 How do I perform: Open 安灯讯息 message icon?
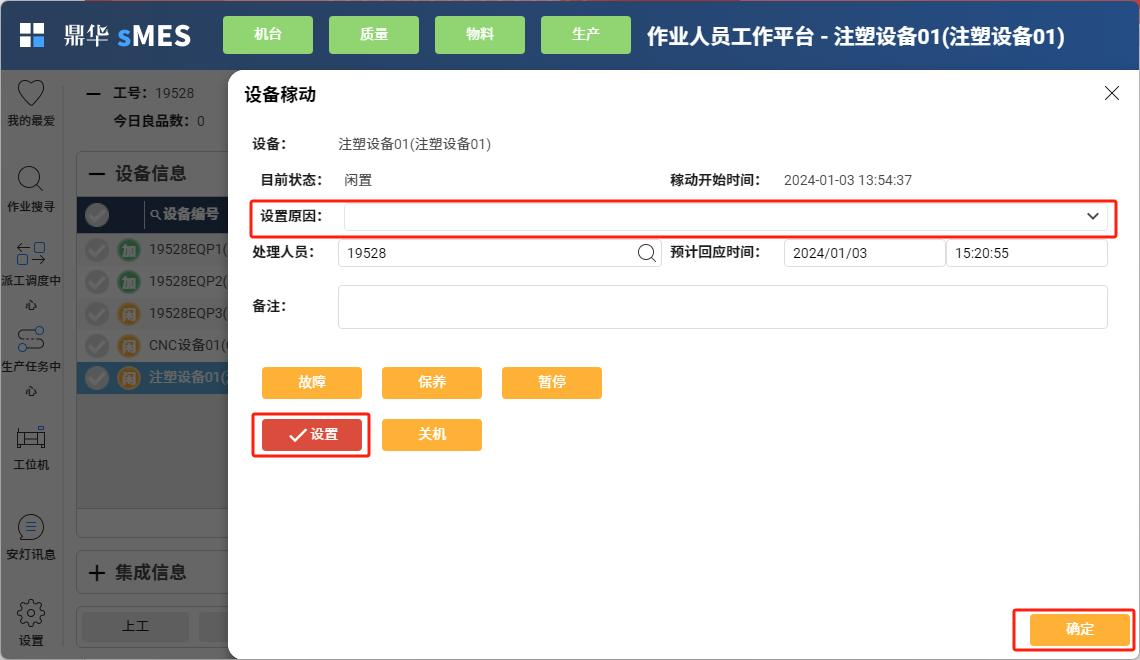click(x=31, y=528)
